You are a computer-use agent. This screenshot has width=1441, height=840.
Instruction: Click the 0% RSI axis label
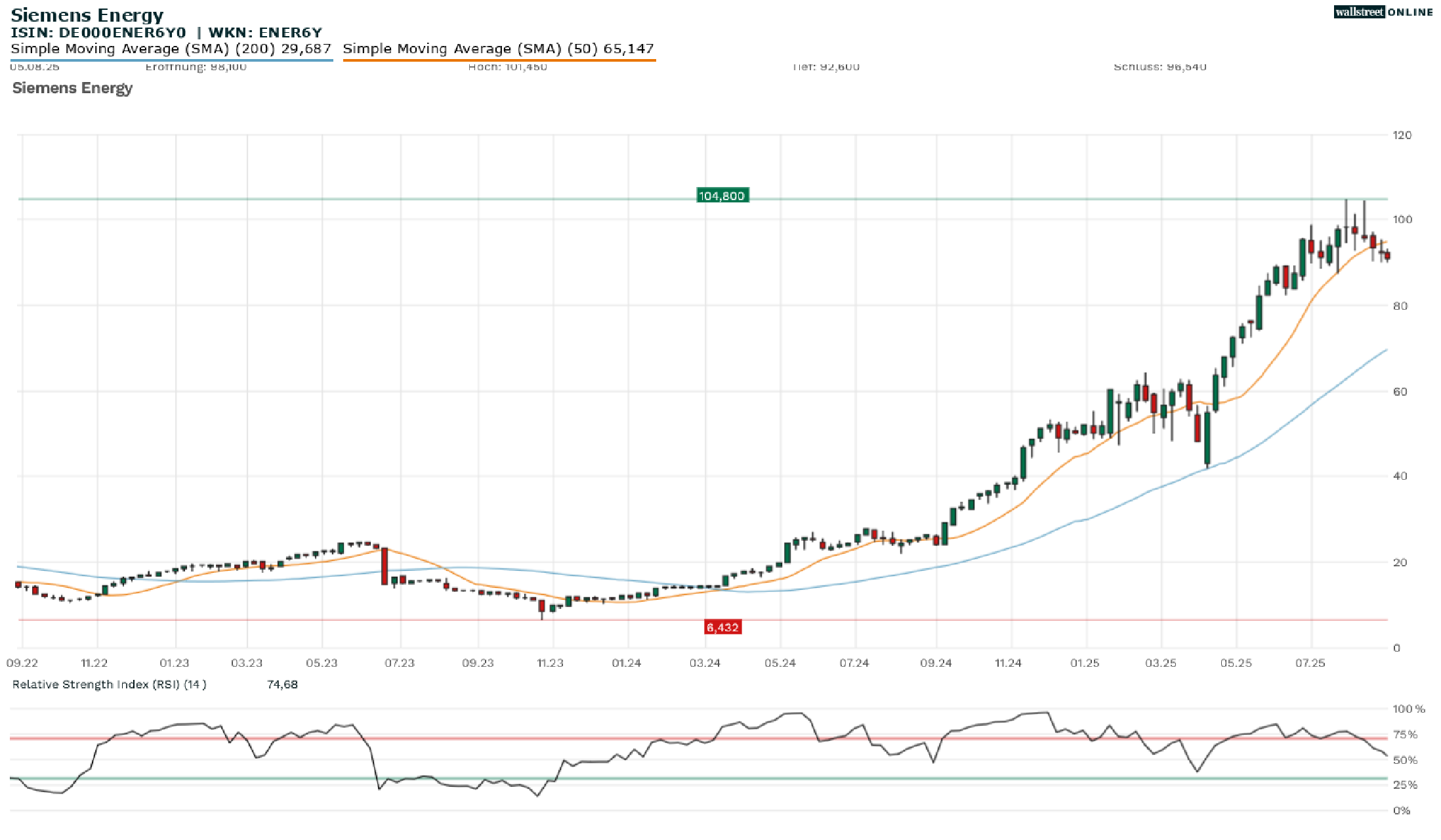coord(1402,810)
